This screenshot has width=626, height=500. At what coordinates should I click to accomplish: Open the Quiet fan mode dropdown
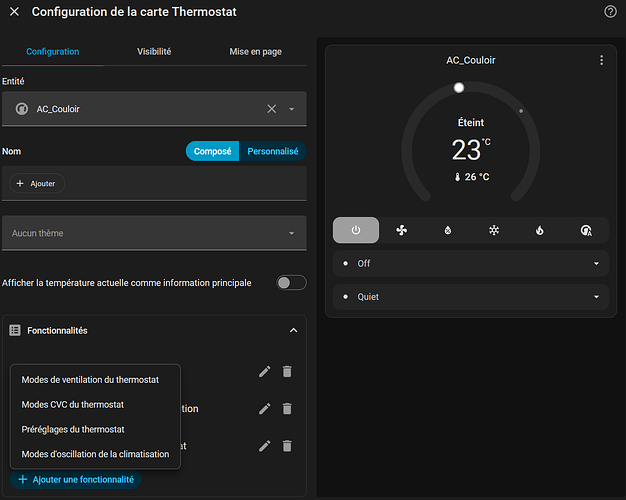pyautogui.click(x=471, y=297)
